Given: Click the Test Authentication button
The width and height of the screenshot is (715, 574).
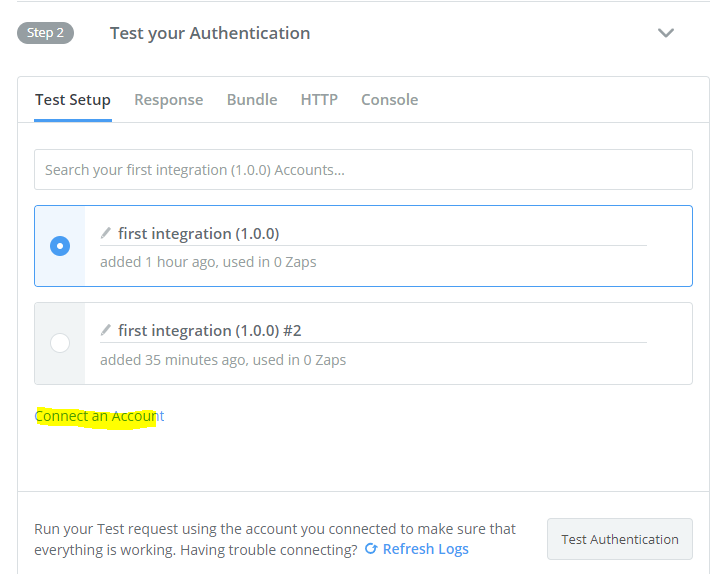Looking at the screenshot, I should pyautogui.click(x=620, y=539).
